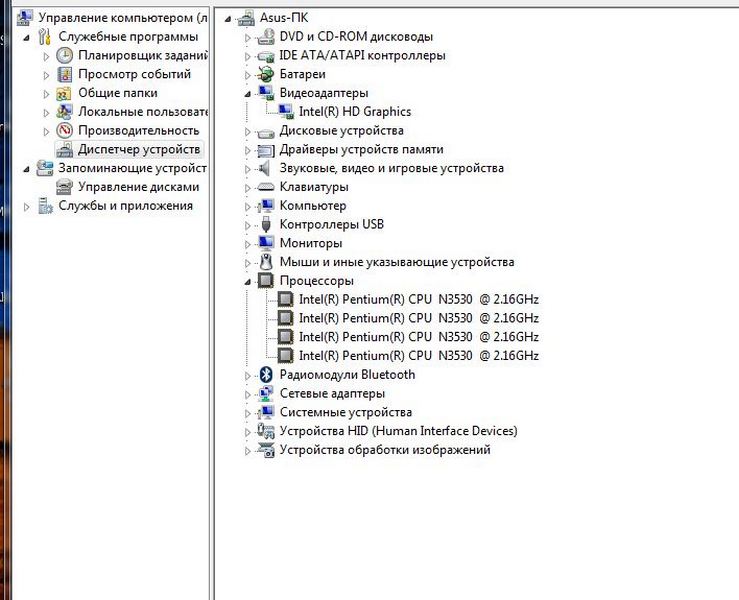Screen dimensions: 739x600
Task: Expand Службы и приложения node
Action: [x=27, y=206]
